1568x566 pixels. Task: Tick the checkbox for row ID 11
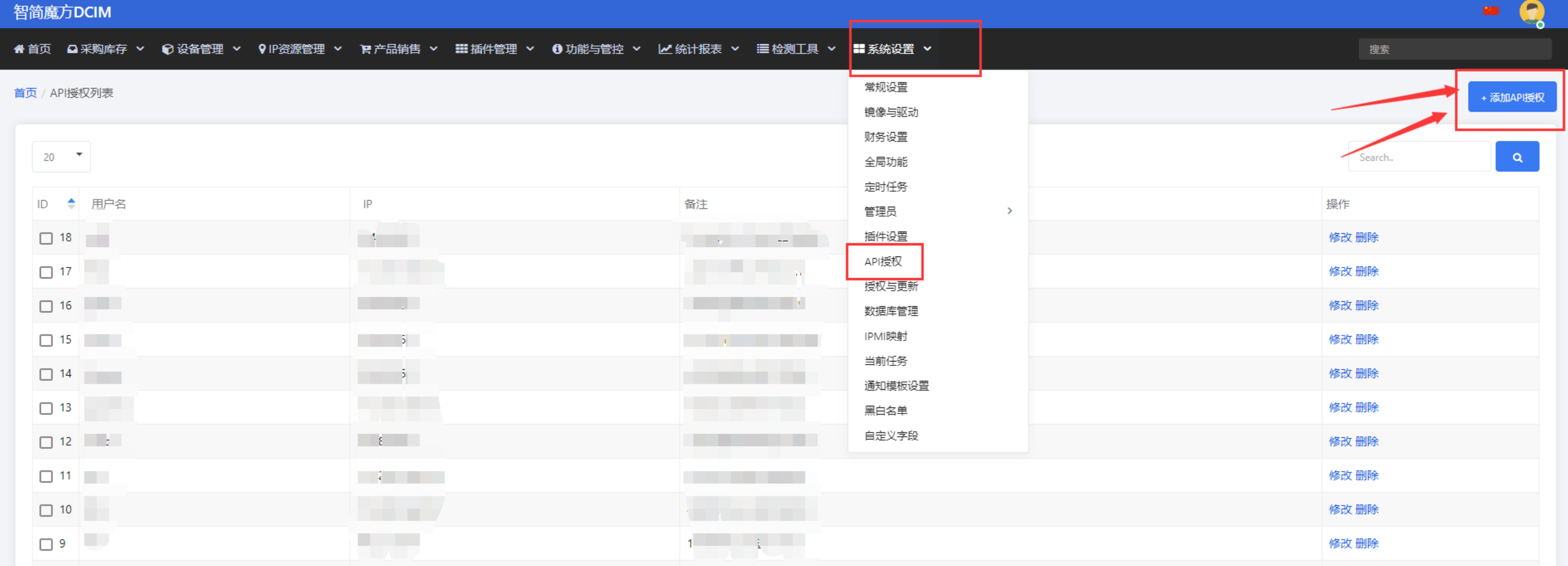(46, 476)
